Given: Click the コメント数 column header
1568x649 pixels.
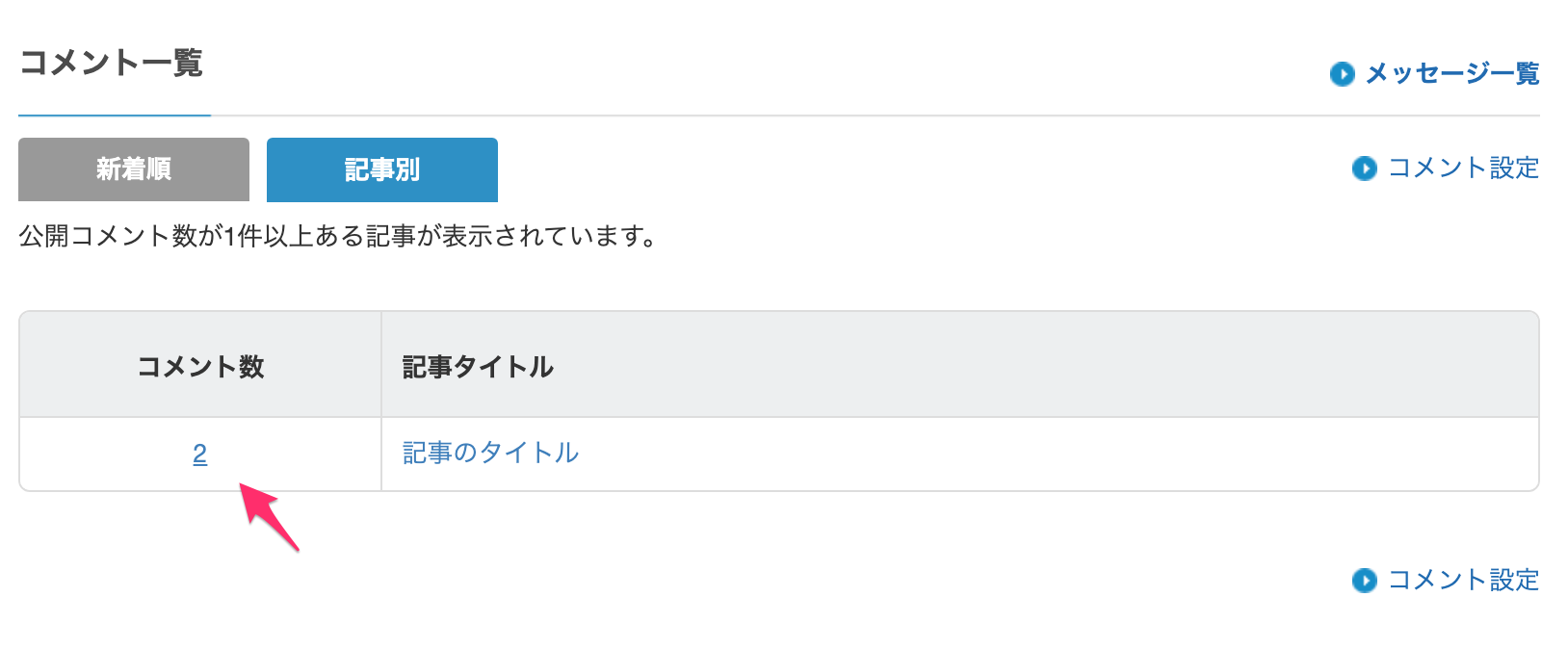Looking at the screenshot, I should point(200,367).
